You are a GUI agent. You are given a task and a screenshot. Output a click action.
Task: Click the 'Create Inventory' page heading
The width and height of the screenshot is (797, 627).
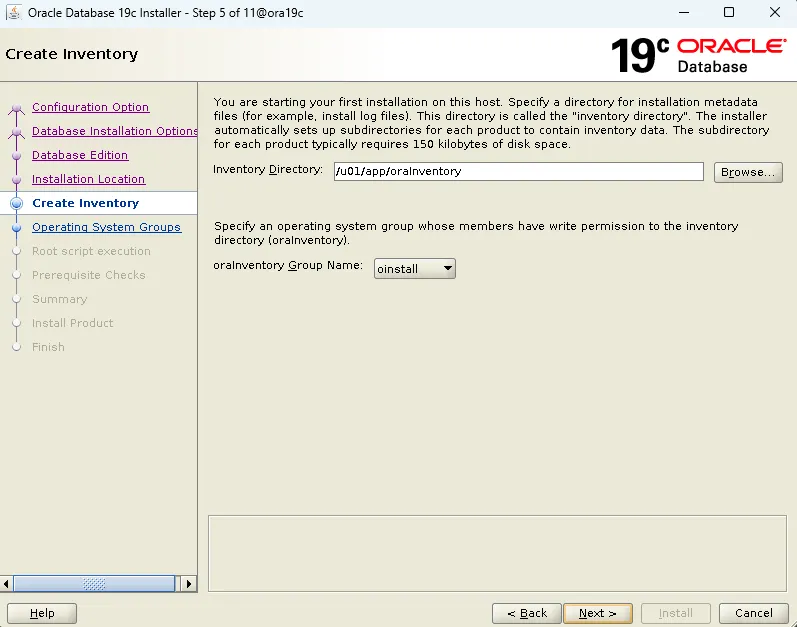pos(72,54)
